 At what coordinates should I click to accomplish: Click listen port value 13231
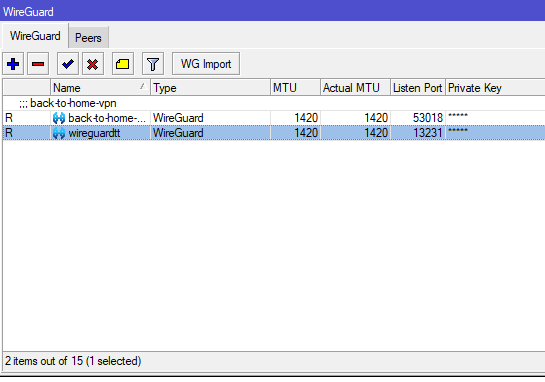point(428,133)
